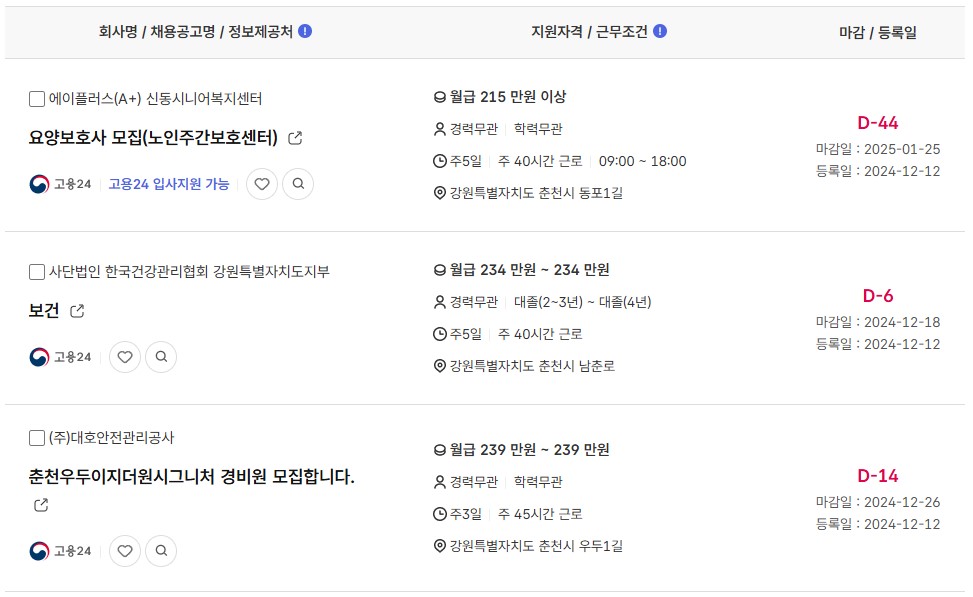973x597 pixels.
Task: Click 고용24 입사지원 가능 link
Action: pos(169,184)
